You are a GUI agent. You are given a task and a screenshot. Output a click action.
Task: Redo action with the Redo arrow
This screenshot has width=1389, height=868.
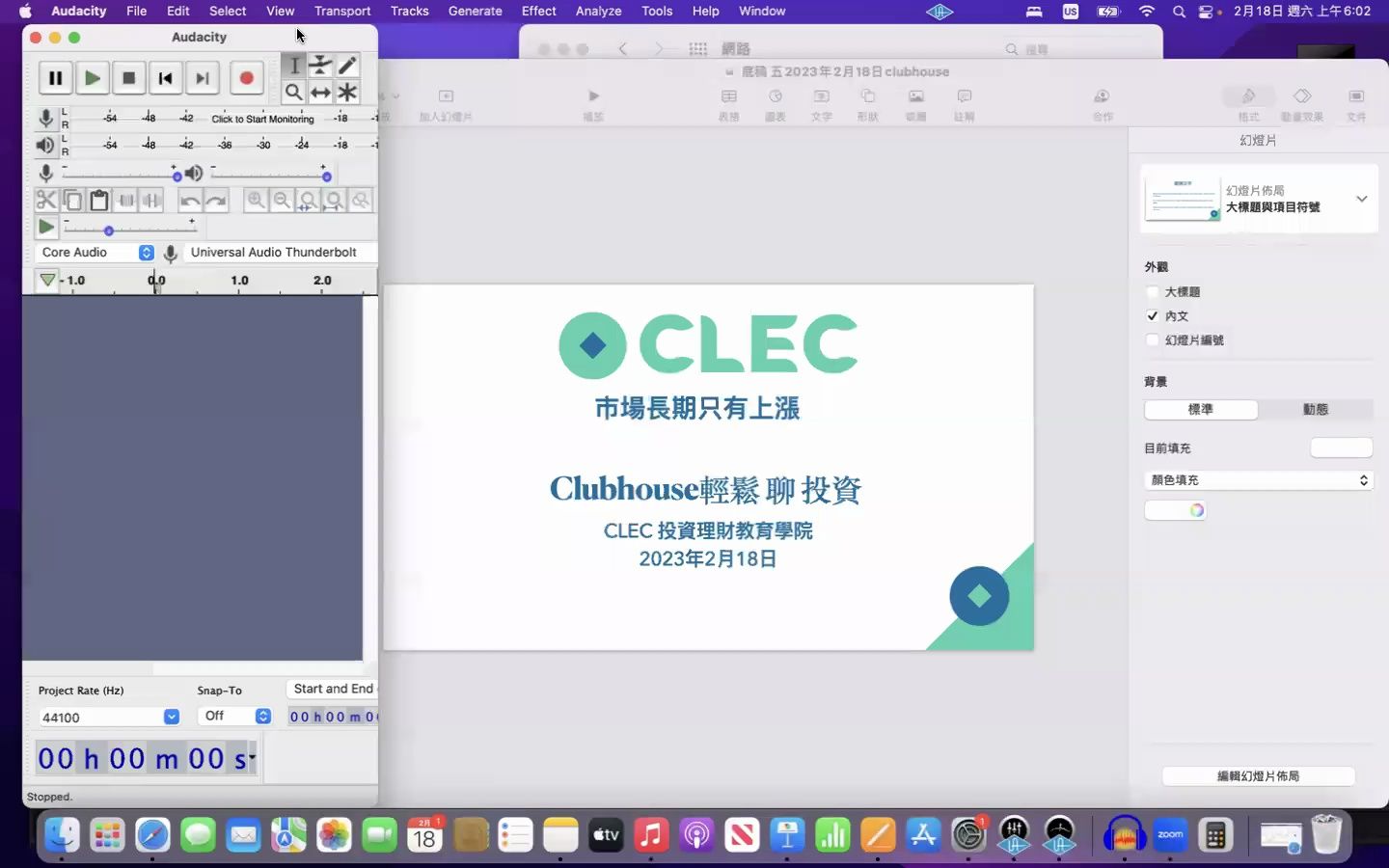tap(216, 200)
